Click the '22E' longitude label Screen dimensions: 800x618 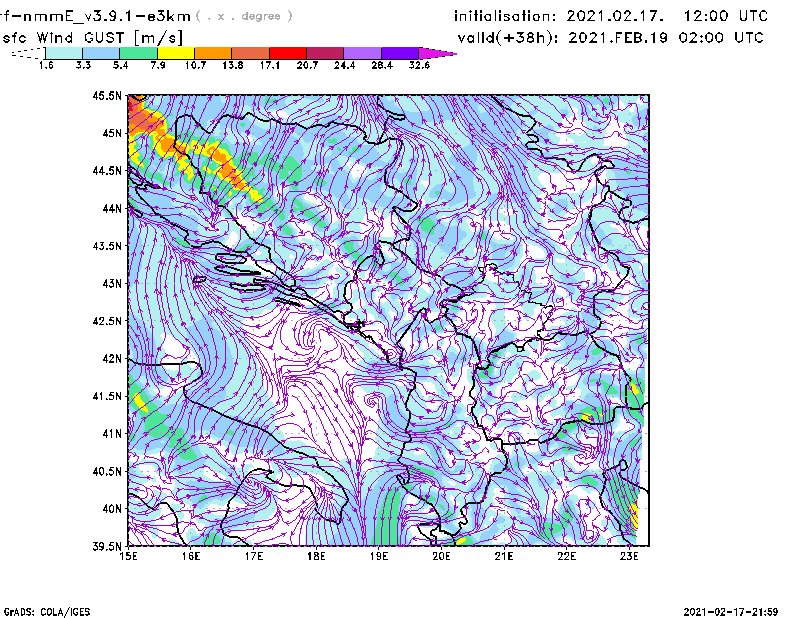coord(566,556)
